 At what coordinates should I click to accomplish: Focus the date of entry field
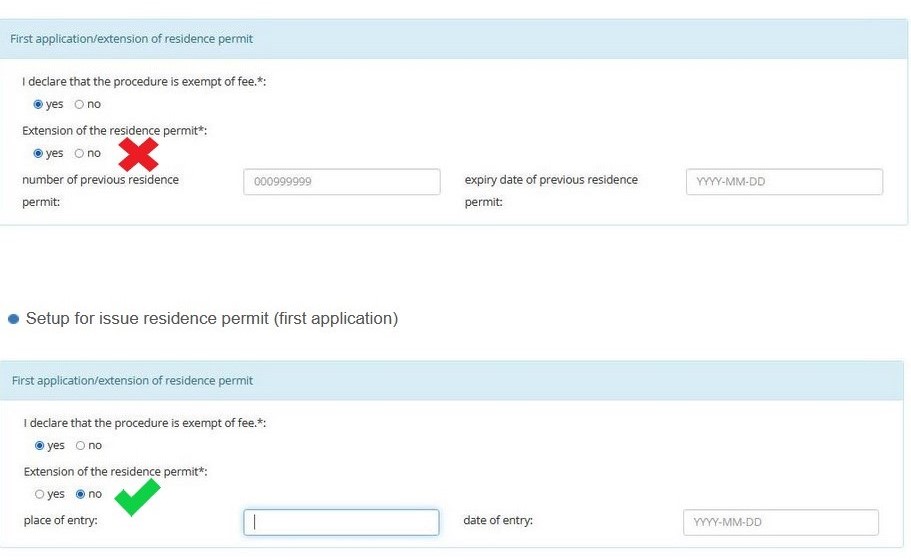click(x=781, y=522)
